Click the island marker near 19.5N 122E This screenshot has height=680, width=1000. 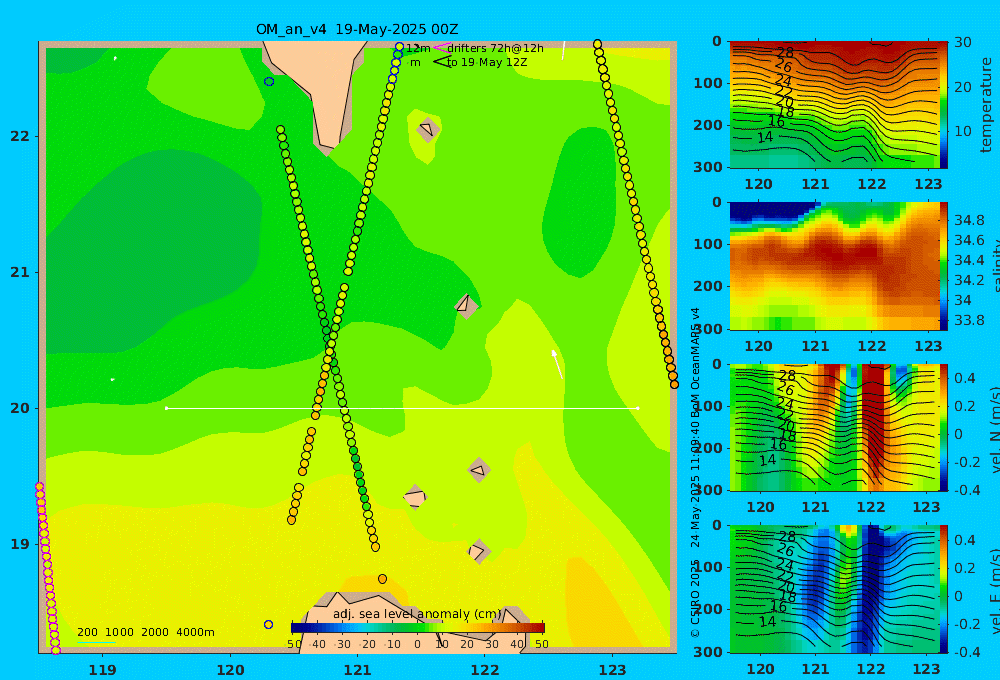pos(479,471)
